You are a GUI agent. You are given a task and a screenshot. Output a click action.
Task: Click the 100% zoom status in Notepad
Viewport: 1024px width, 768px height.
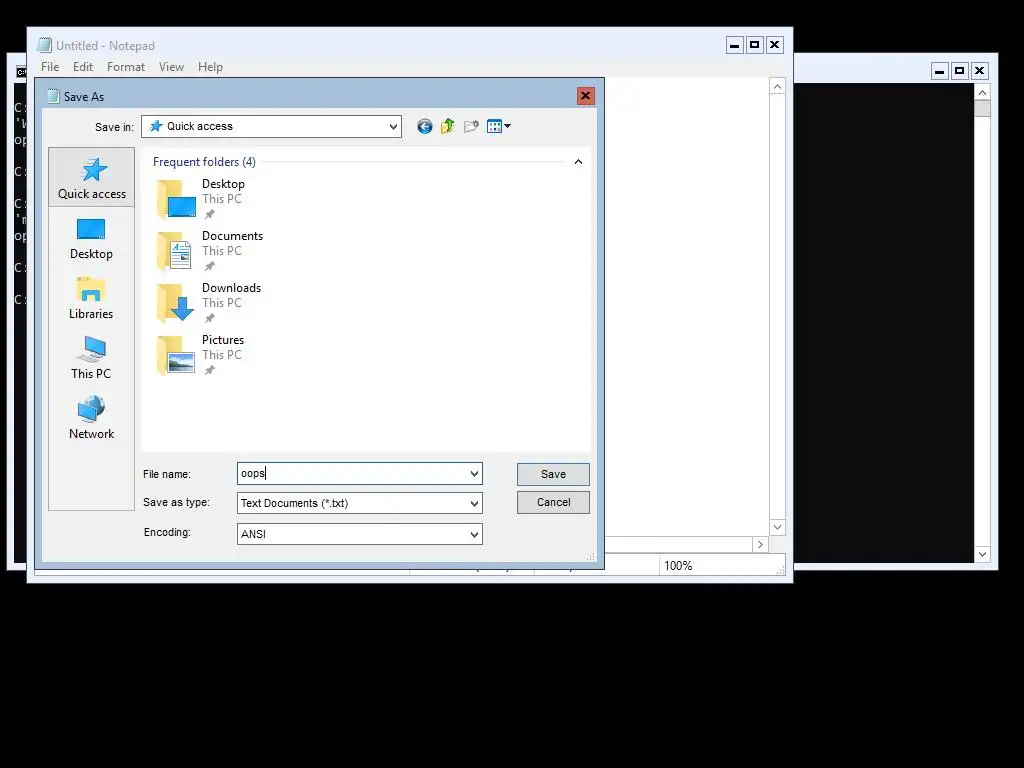pyautogui.click(x=678, y=566)
